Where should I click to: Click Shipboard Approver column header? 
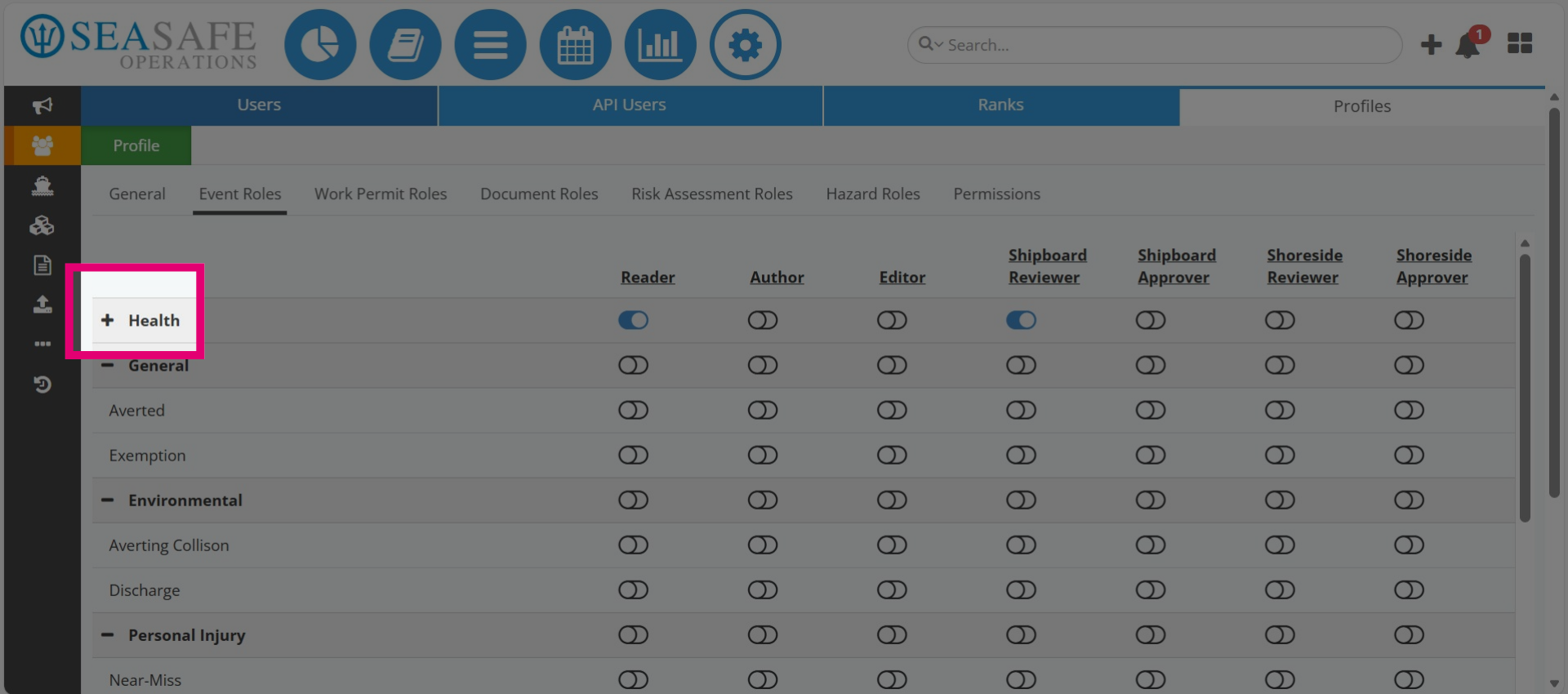(x=1177, y=266)
